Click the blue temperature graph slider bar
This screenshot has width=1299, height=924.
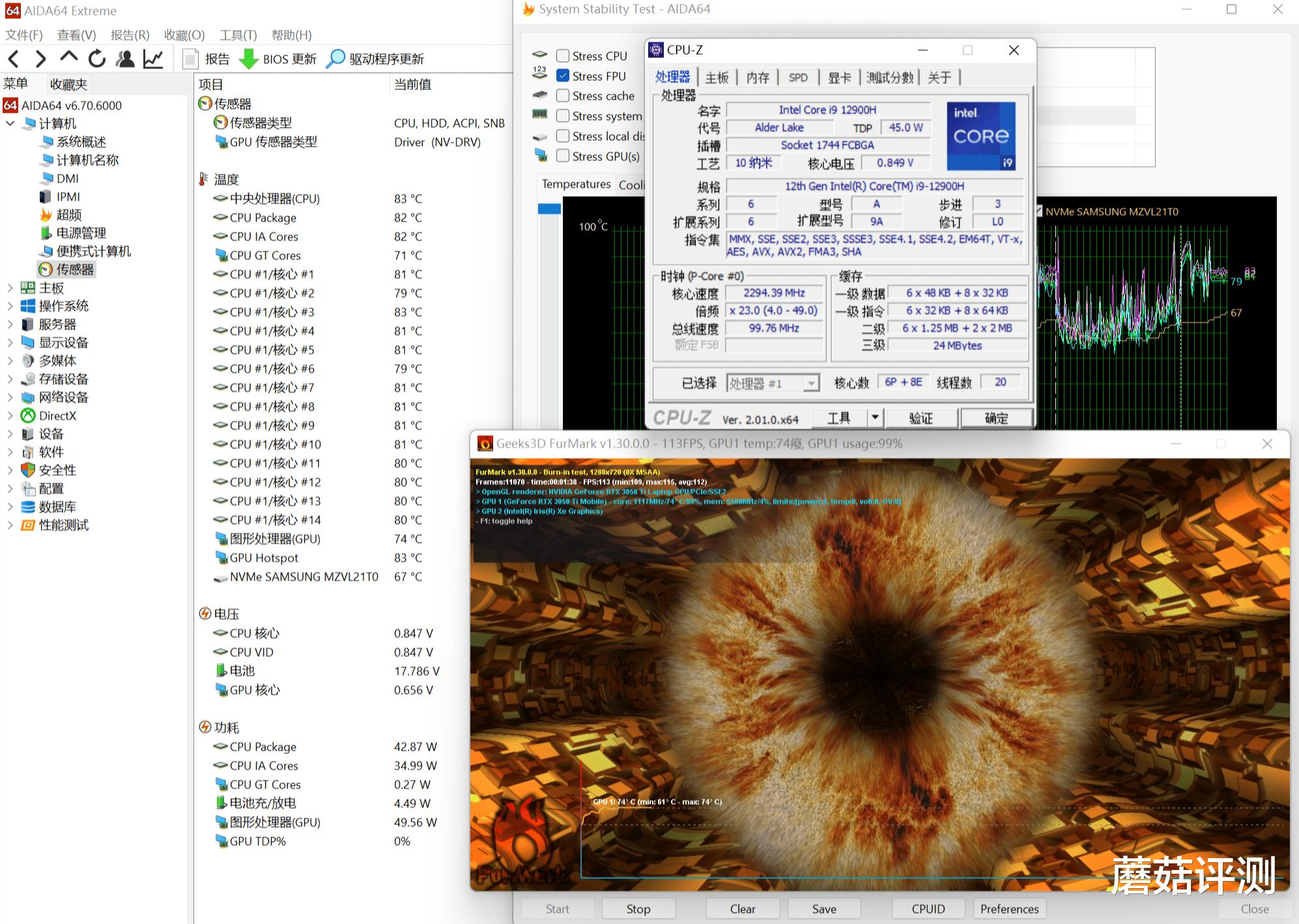[549, 209]
